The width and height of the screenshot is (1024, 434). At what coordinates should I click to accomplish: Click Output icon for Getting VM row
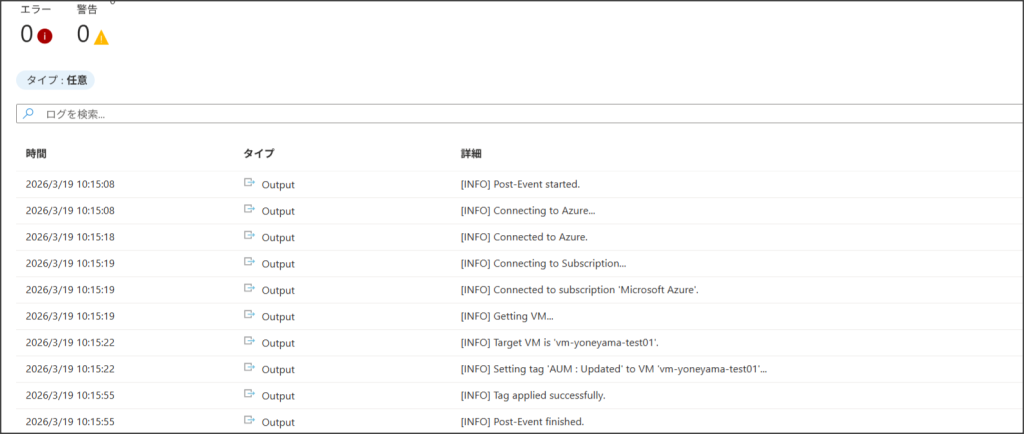pos(250,316)
